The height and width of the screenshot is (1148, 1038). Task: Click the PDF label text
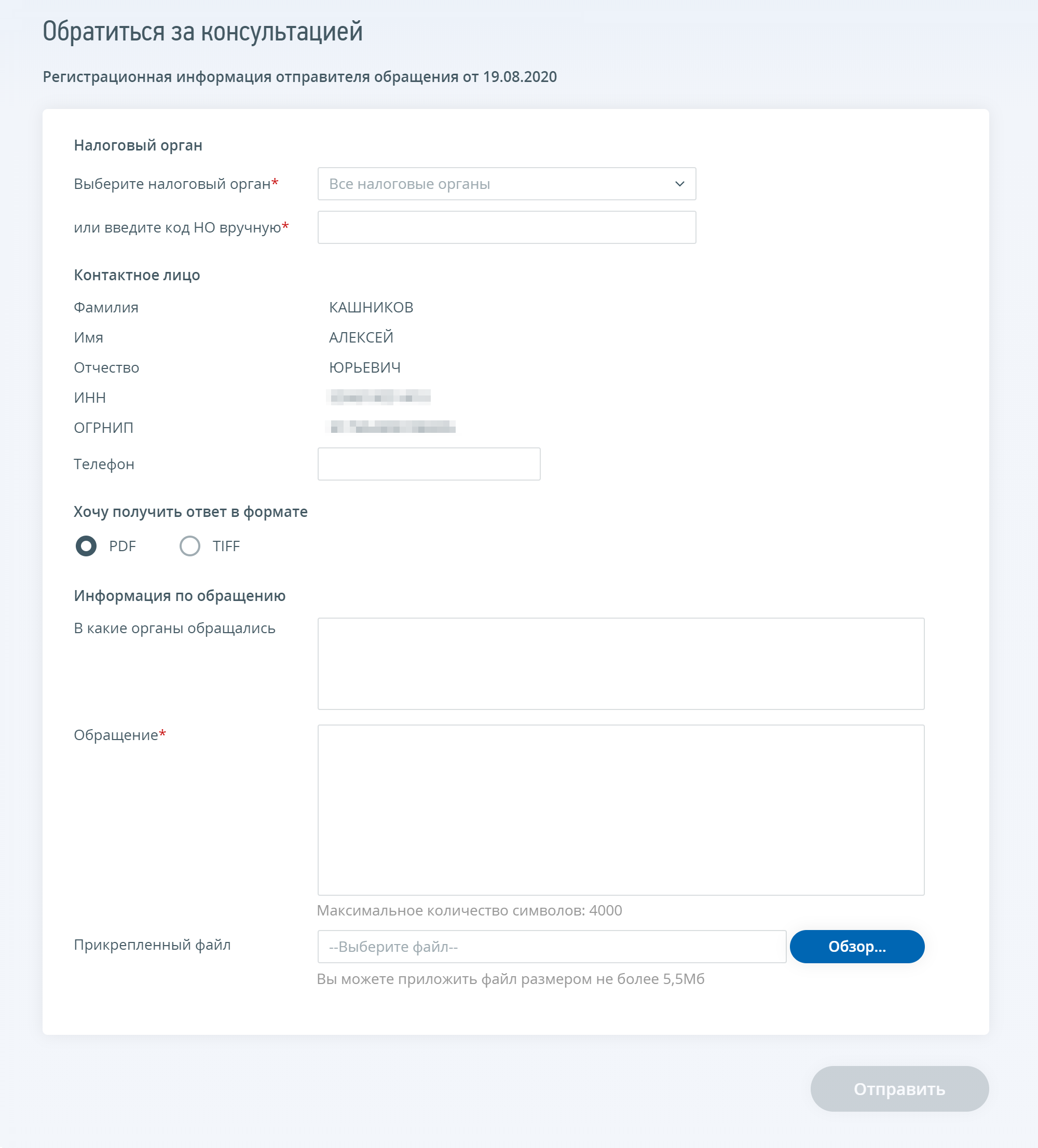coord(122,546)
